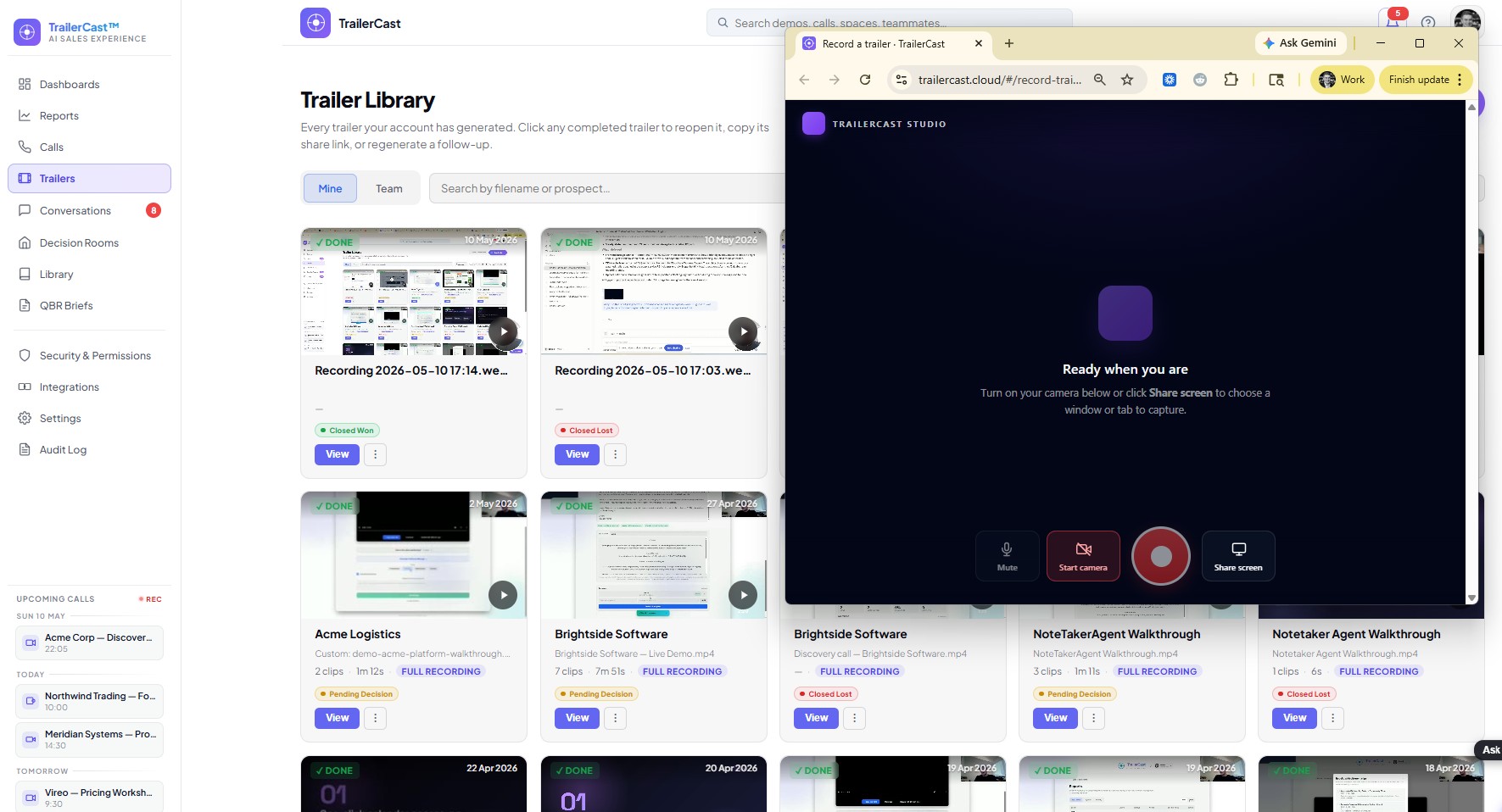Viewport: 1502px width, 812px height.
Task: Open more options for Brightside Live Demo card
Action: (616, 718)
